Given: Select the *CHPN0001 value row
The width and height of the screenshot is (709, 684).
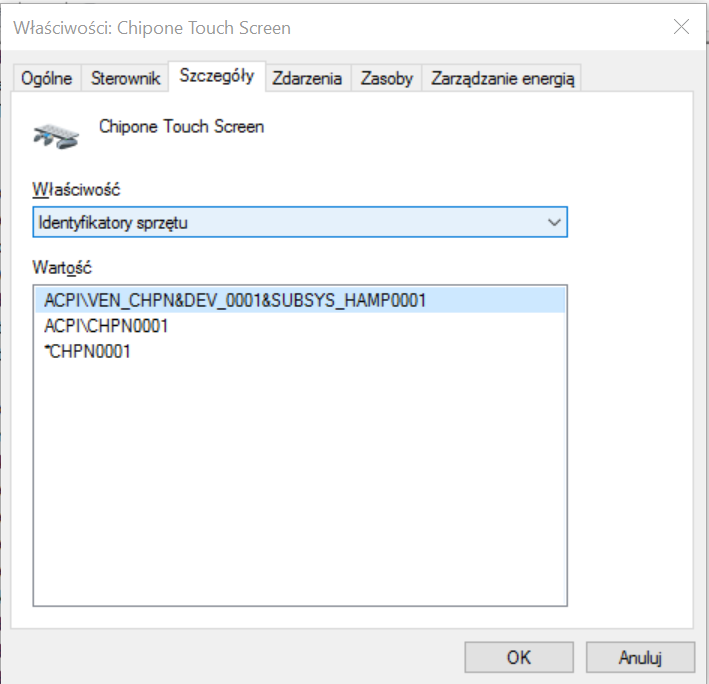Looking at the screenshot, I should [300, 351].
